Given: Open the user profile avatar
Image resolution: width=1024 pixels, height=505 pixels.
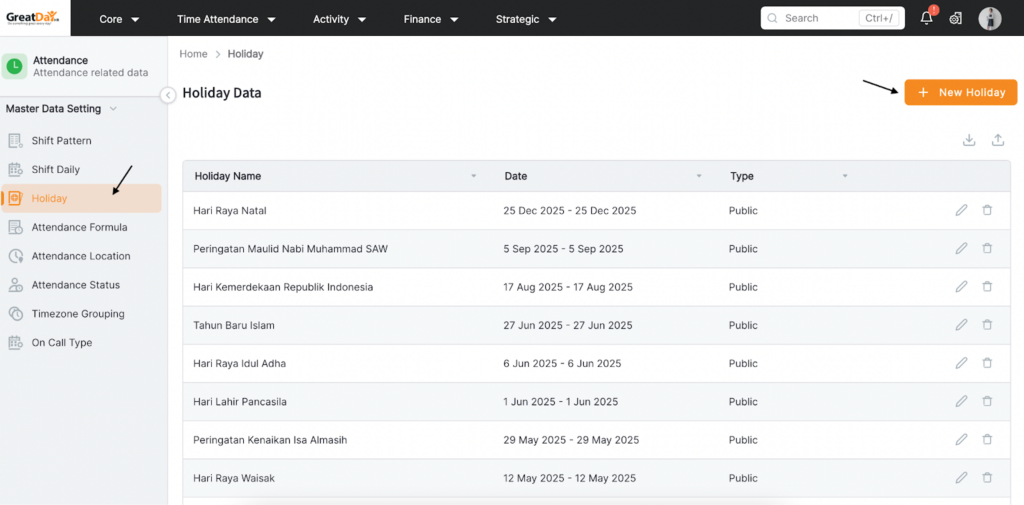Looking at the screenshot, I should coord(989,18).
